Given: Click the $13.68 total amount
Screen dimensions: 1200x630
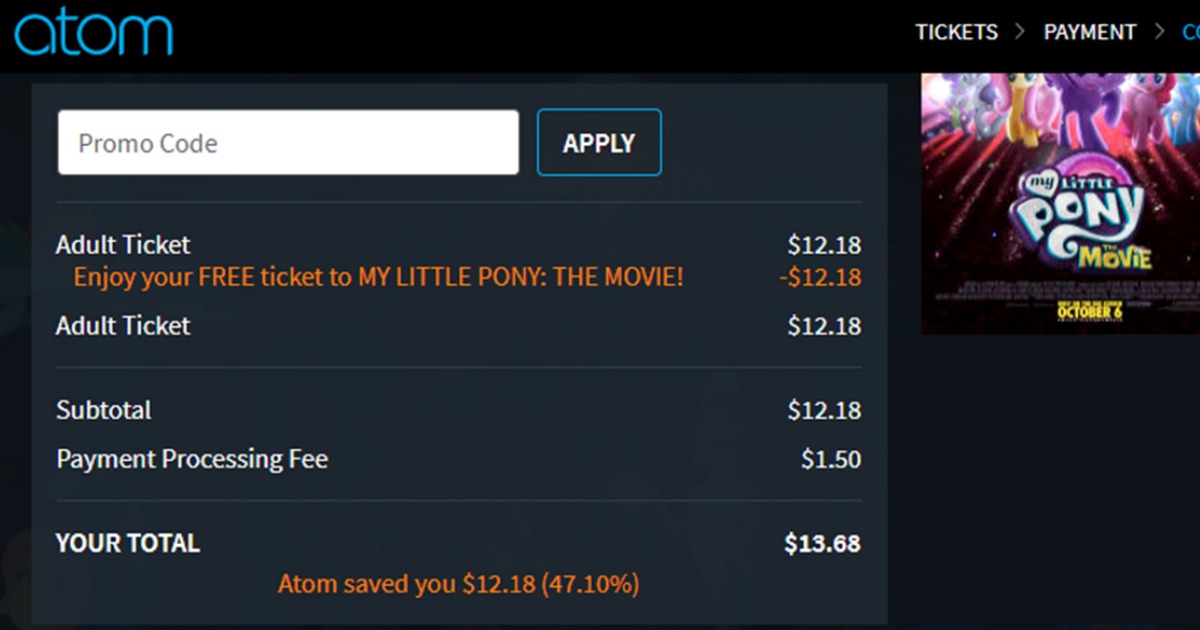Looking at the screenshot, I should tap(822, 543).
